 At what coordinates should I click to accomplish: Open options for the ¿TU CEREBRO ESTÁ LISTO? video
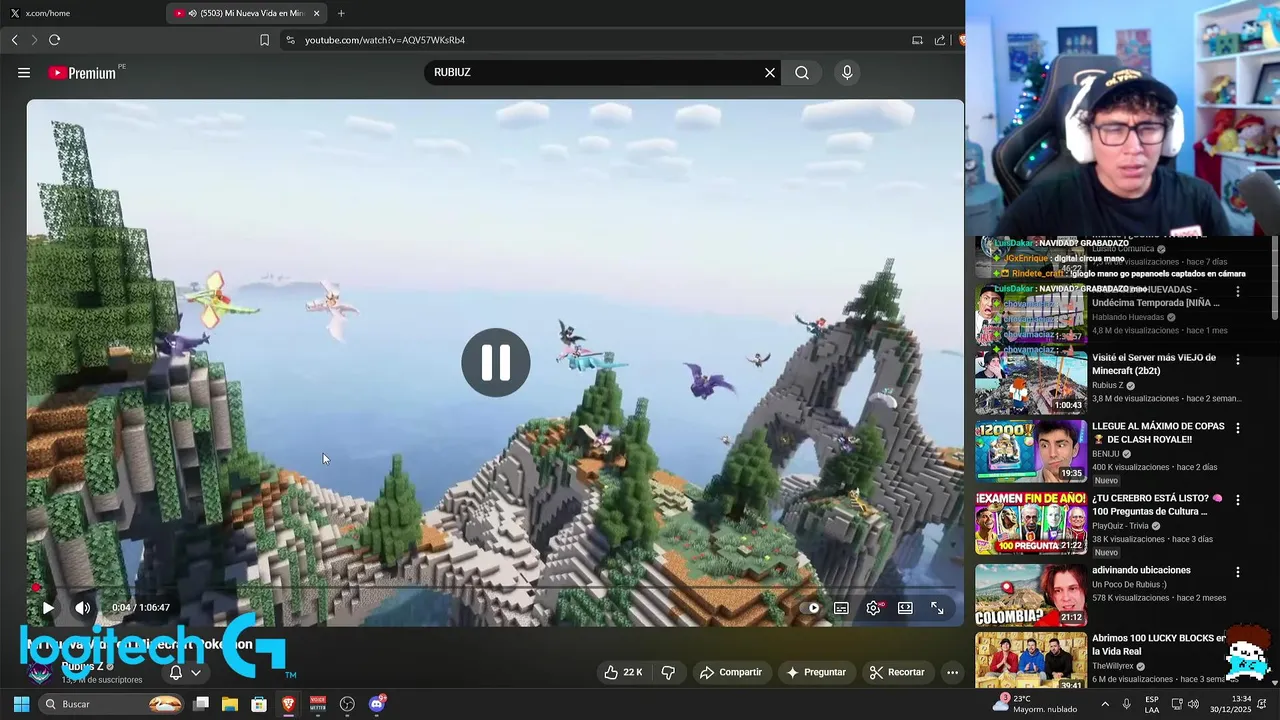(1238, 500)
